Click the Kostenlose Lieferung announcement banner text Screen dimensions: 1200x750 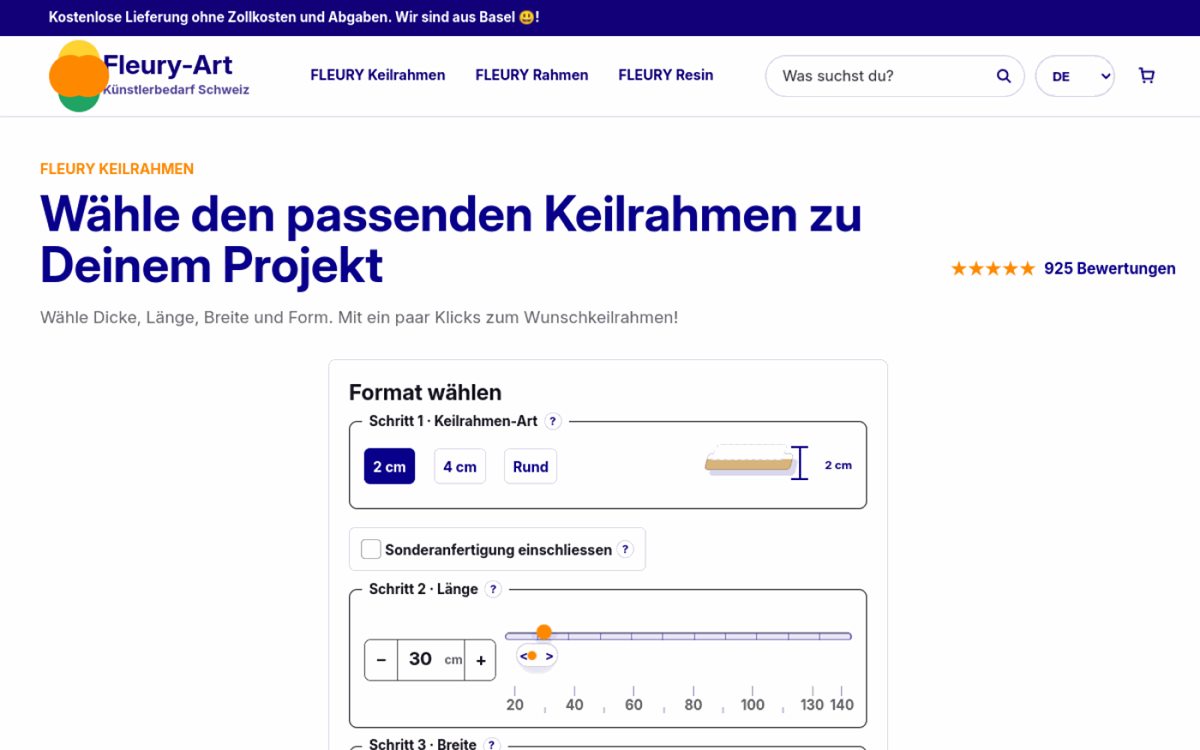coord(294,18)
